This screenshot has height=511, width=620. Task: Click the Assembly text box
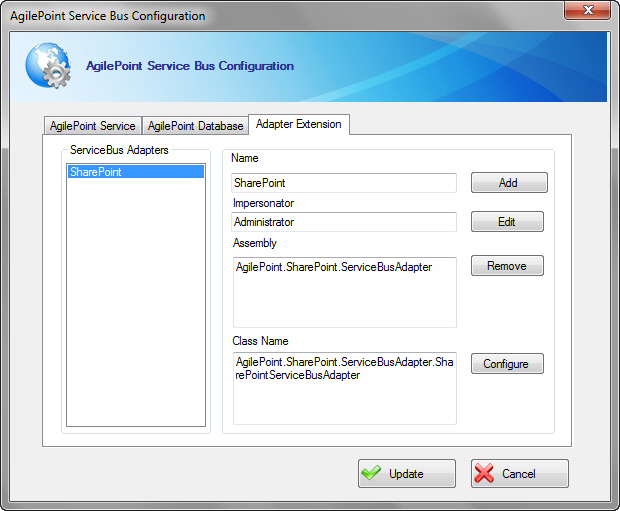click(344, 292)
